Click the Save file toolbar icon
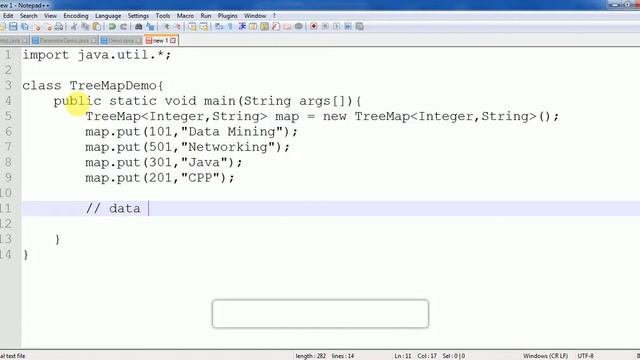 (x=13, y=27)
